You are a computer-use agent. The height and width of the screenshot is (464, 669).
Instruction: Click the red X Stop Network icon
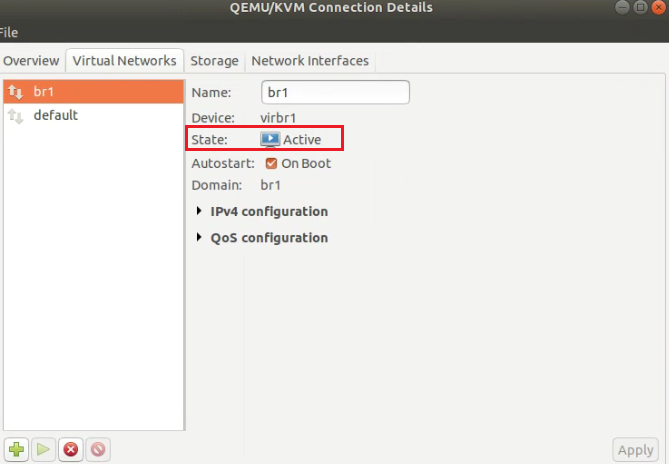71,449
